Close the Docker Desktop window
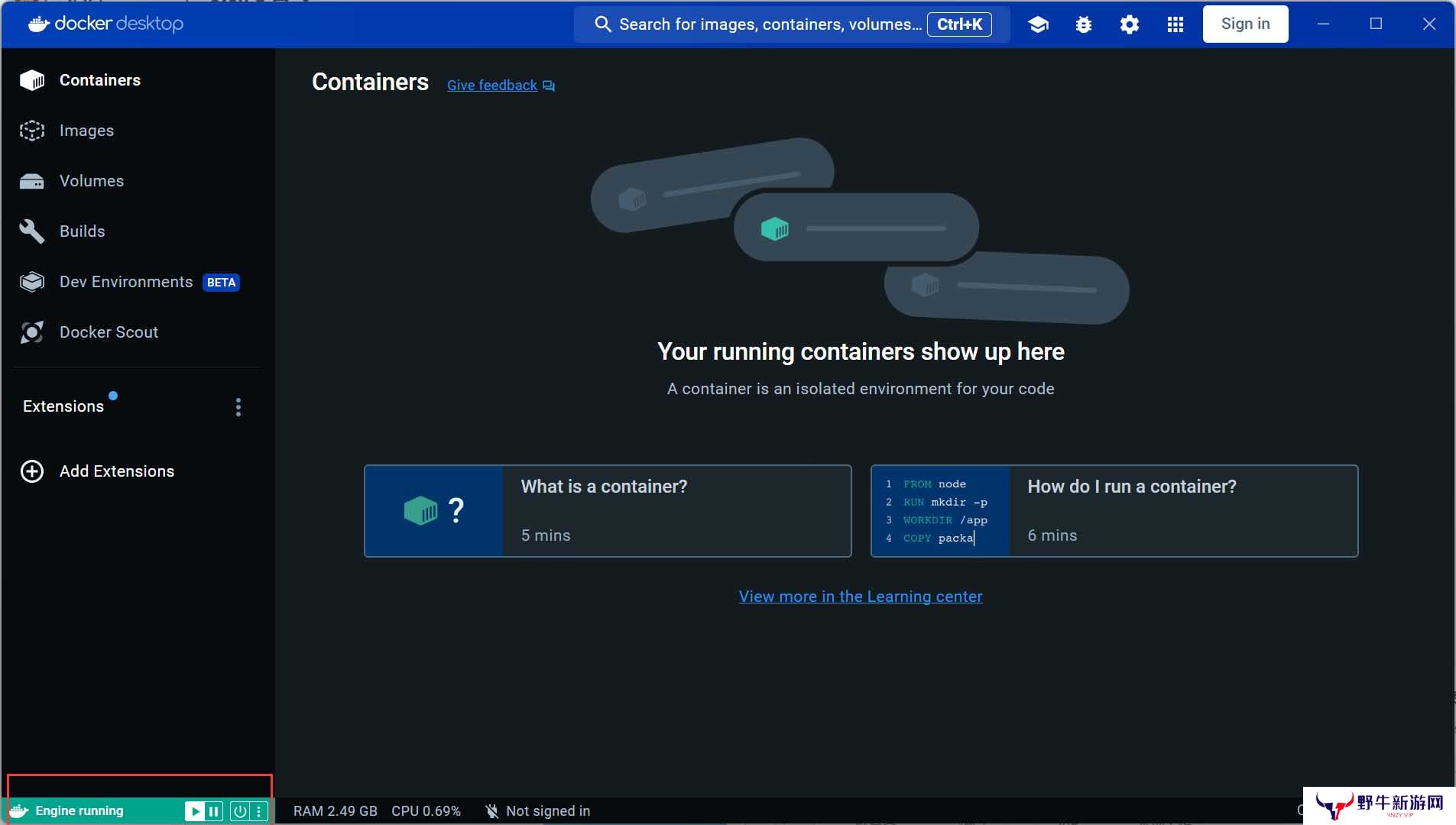The image size is (1456, 825). click(1428, 24)
